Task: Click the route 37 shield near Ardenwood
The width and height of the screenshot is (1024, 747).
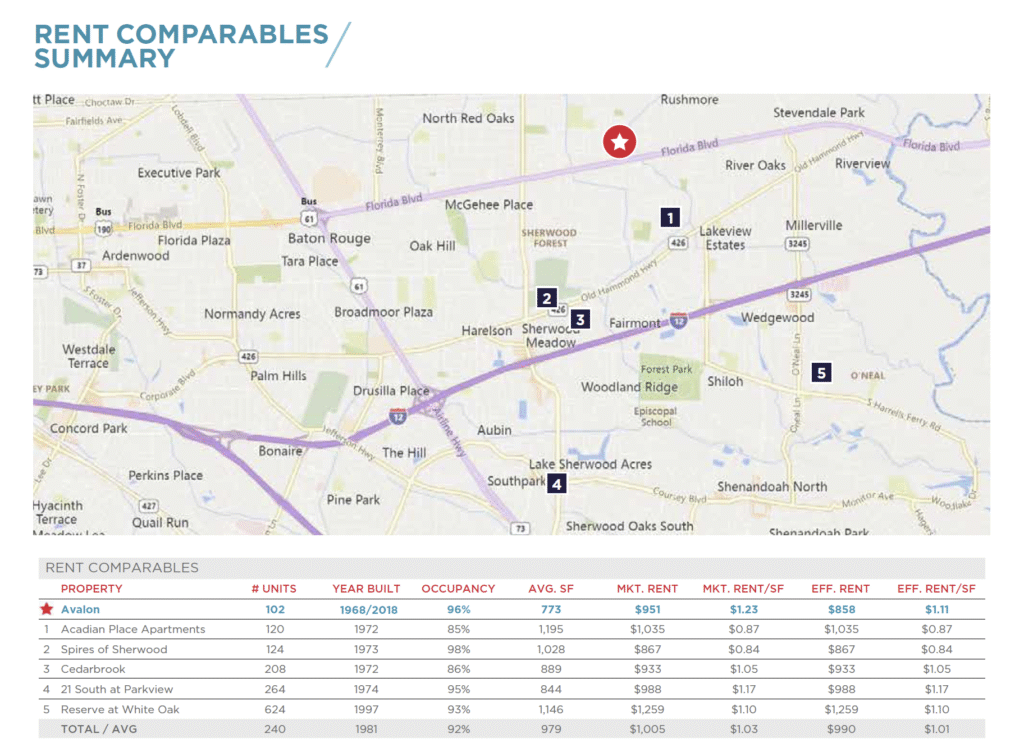Action: click(x=81, y=265)
